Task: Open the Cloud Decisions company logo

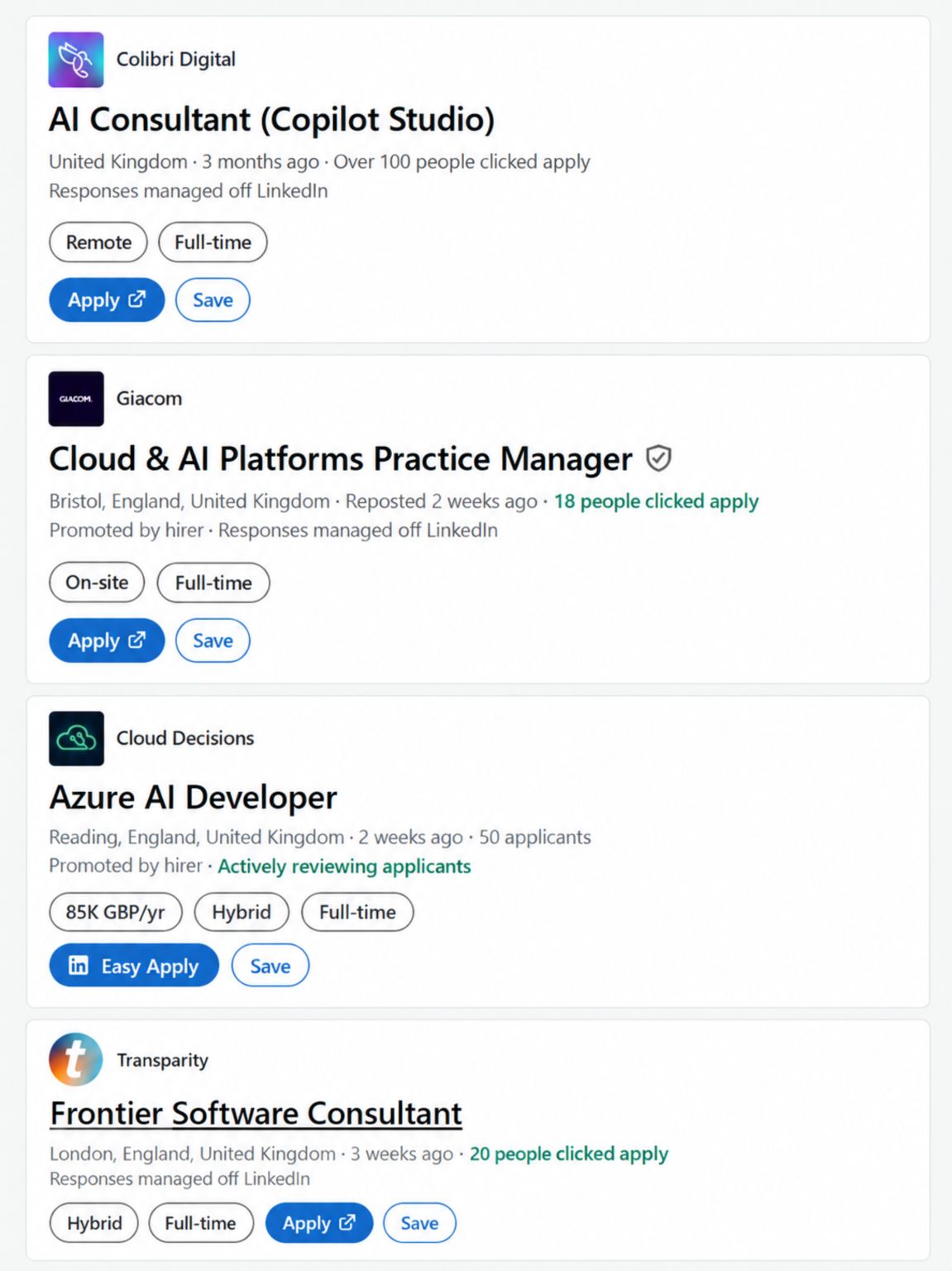Action: pyautogui.click(x=76, y=738)
